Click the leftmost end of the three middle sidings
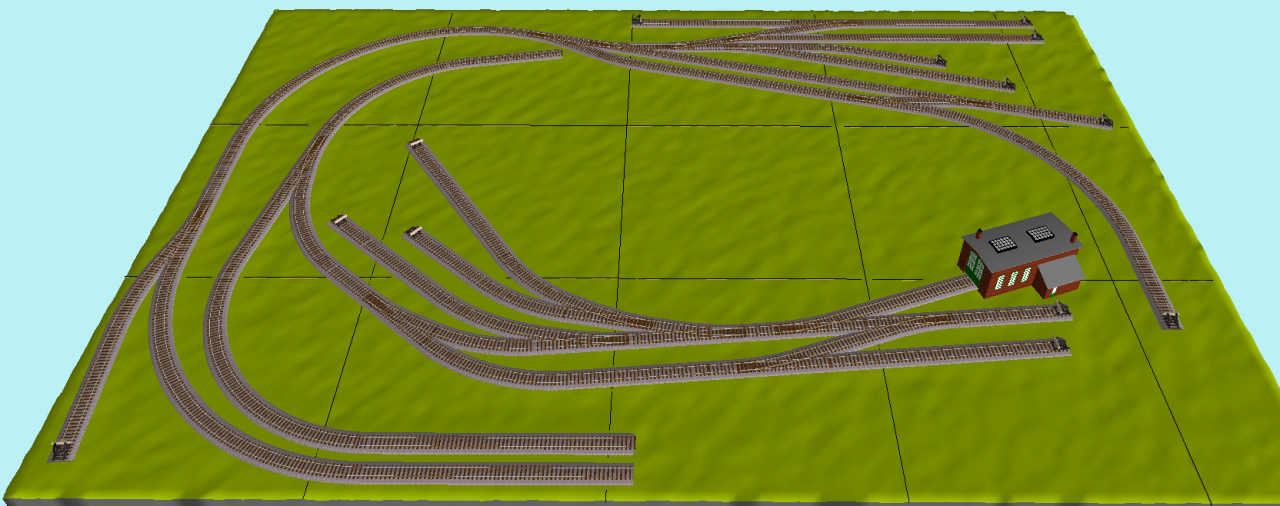 pyautogui.click(x=340, y=220)
